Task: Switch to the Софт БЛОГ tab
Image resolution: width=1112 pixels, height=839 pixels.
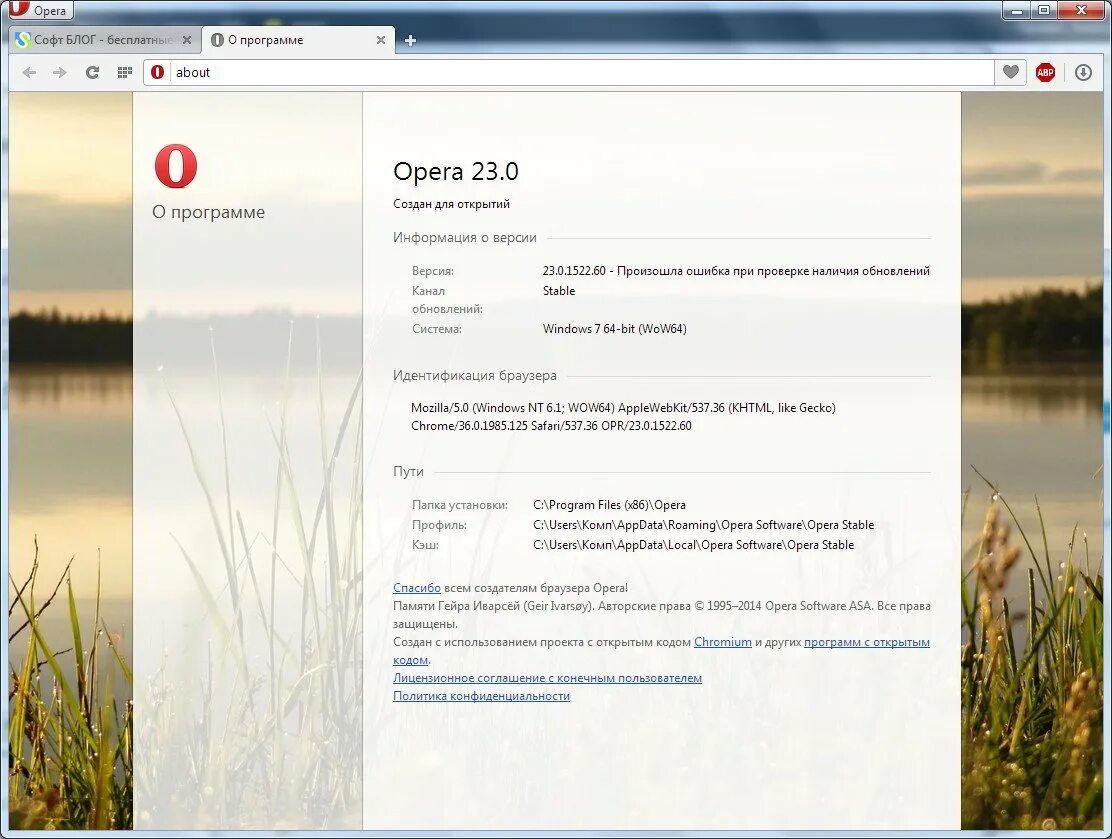Action: (105, 40)
